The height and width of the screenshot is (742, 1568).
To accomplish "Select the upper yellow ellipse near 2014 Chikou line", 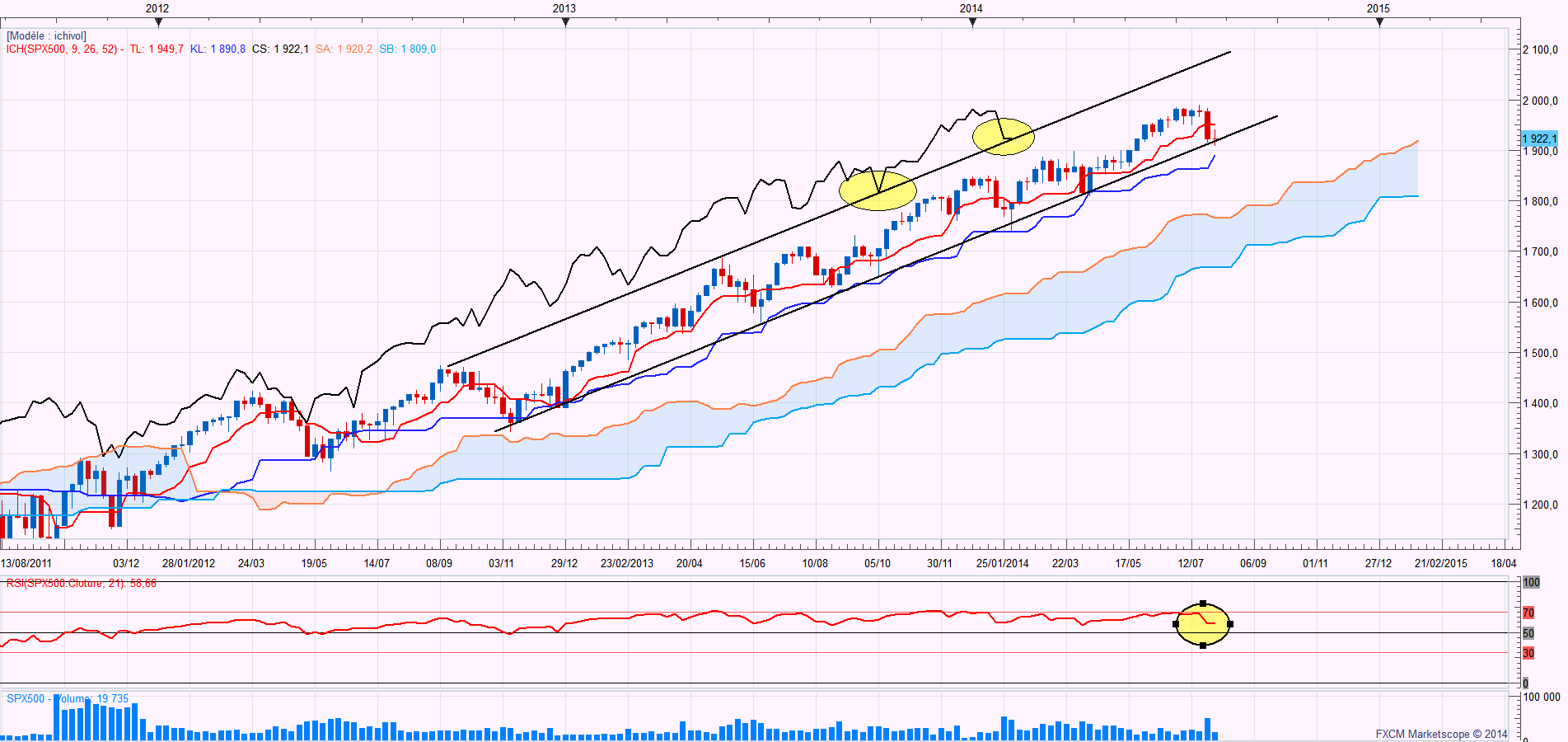I will tap(1003, 137).
